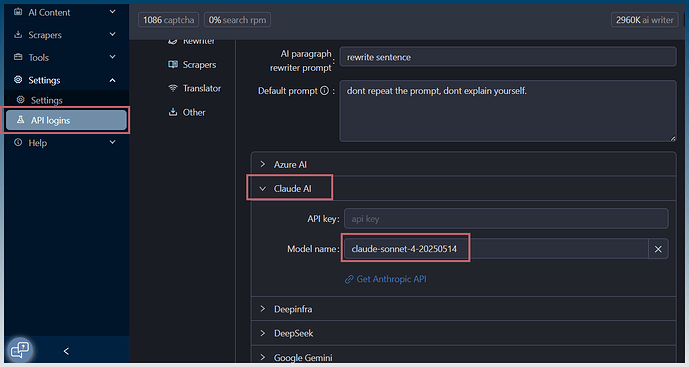The height and width of the screenshot is (367, 689).
Task: Collapse the Claude AI section
Action: click(x=463, y=189)
